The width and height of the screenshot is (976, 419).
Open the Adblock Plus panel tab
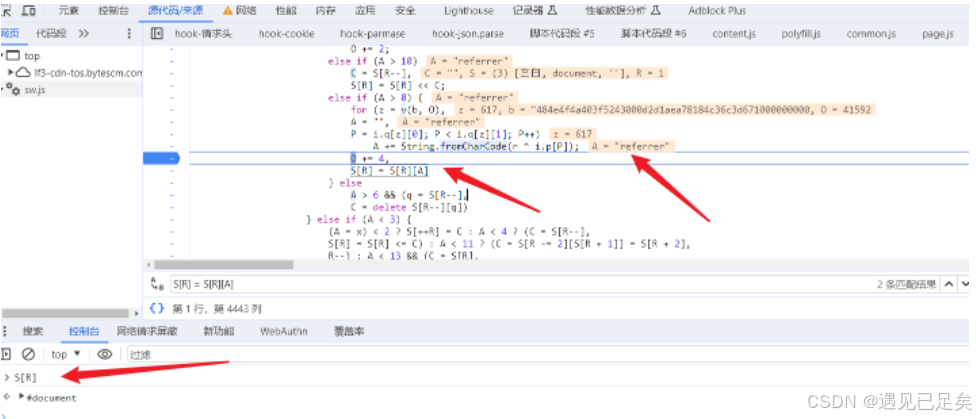[x=717, y=11]
